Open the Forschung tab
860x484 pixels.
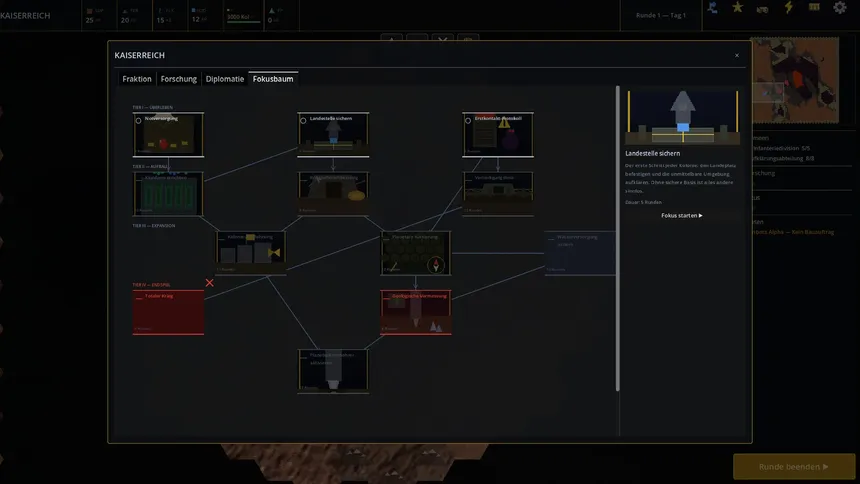(x=179, y=78)
